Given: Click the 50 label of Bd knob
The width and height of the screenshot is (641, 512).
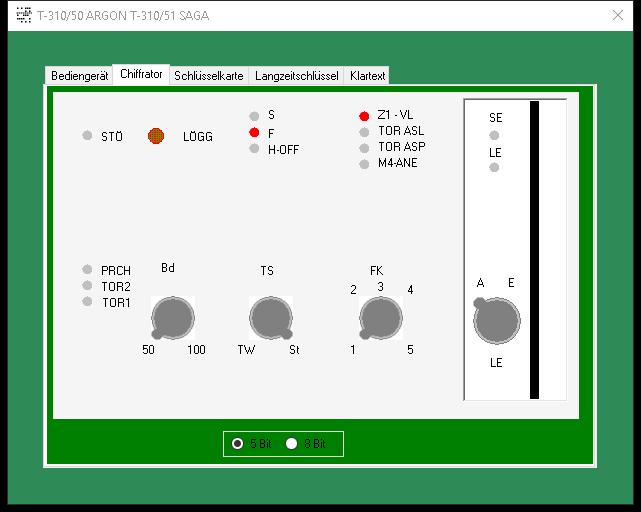Looking at the screenshot, I should tap(148, 350).
